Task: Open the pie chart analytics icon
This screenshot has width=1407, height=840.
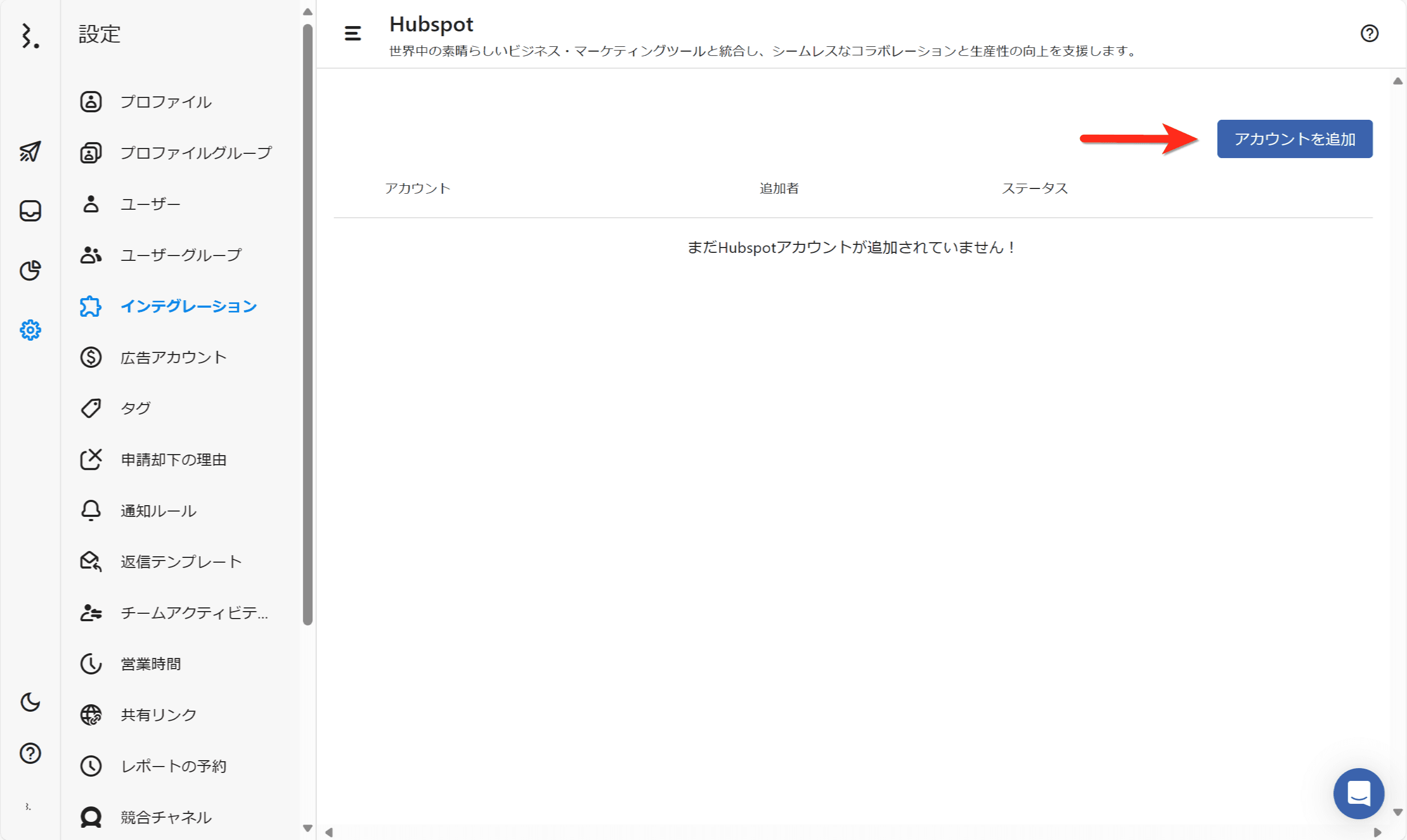Action: pyautogui.click(x=30, y=270)
